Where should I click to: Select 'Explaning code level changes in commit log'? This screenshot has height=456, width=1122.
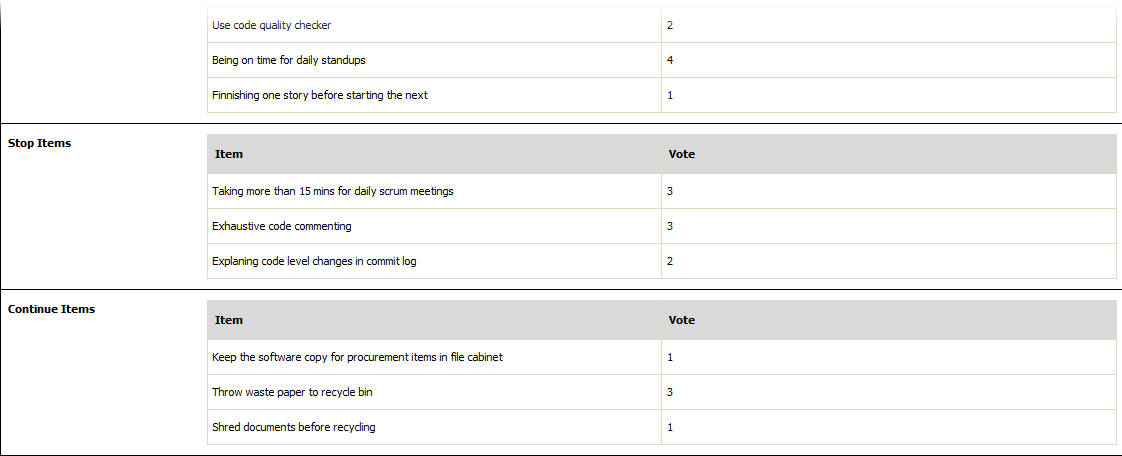click(314, 261)
